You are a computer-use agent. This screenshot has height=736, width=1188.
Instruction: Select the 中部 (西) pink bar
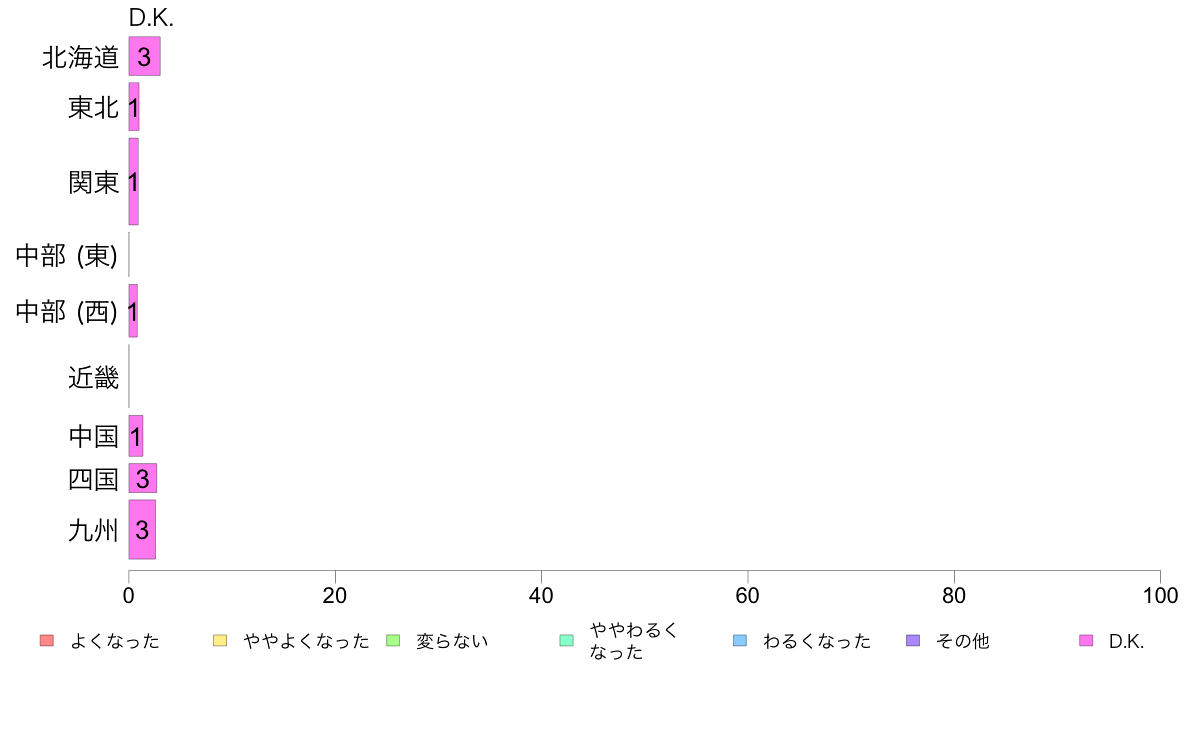(x=133, y=311)
